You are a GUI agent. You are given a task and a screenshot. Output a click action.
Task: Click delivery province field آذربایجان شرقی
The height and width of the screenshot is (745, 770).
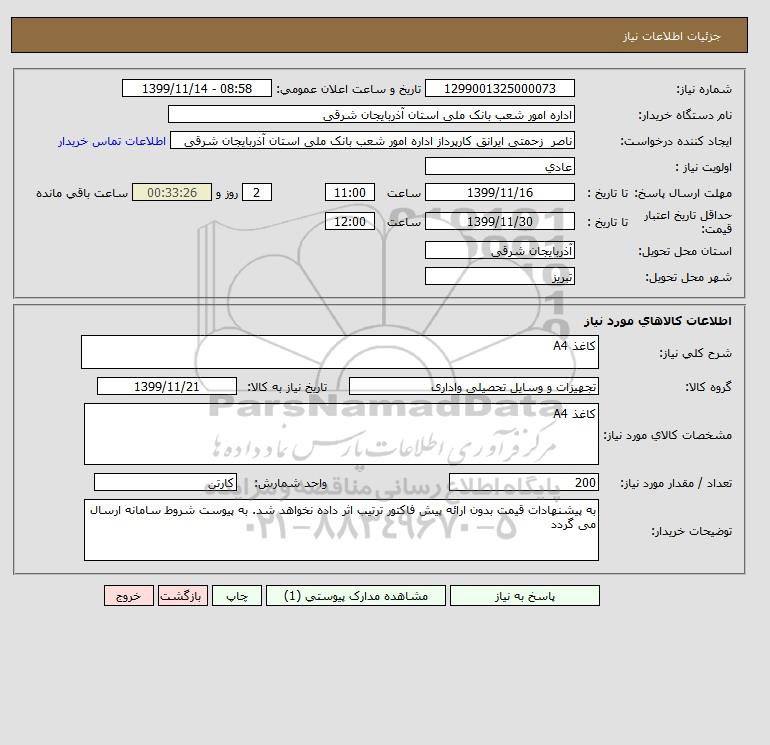pyautogui.click(x=499, y=250)
